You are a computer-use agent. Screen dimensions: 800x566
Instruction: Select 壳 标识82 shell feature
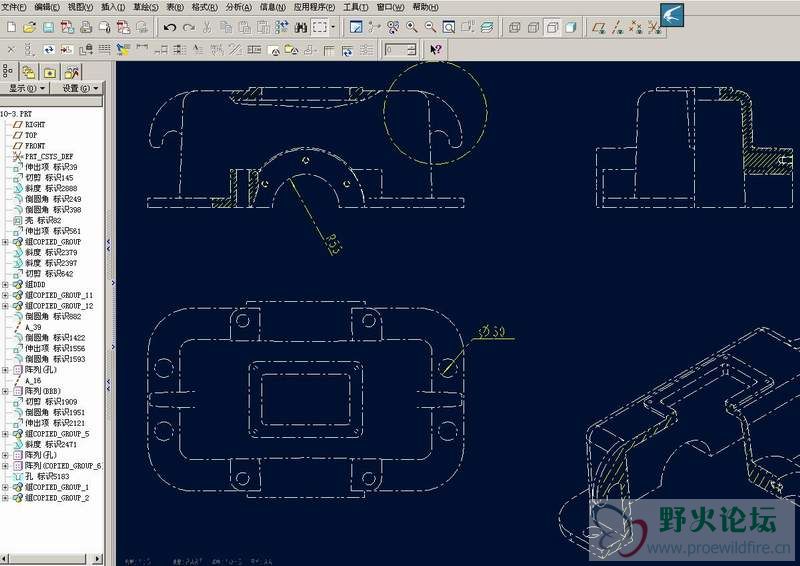click(37, 220)
